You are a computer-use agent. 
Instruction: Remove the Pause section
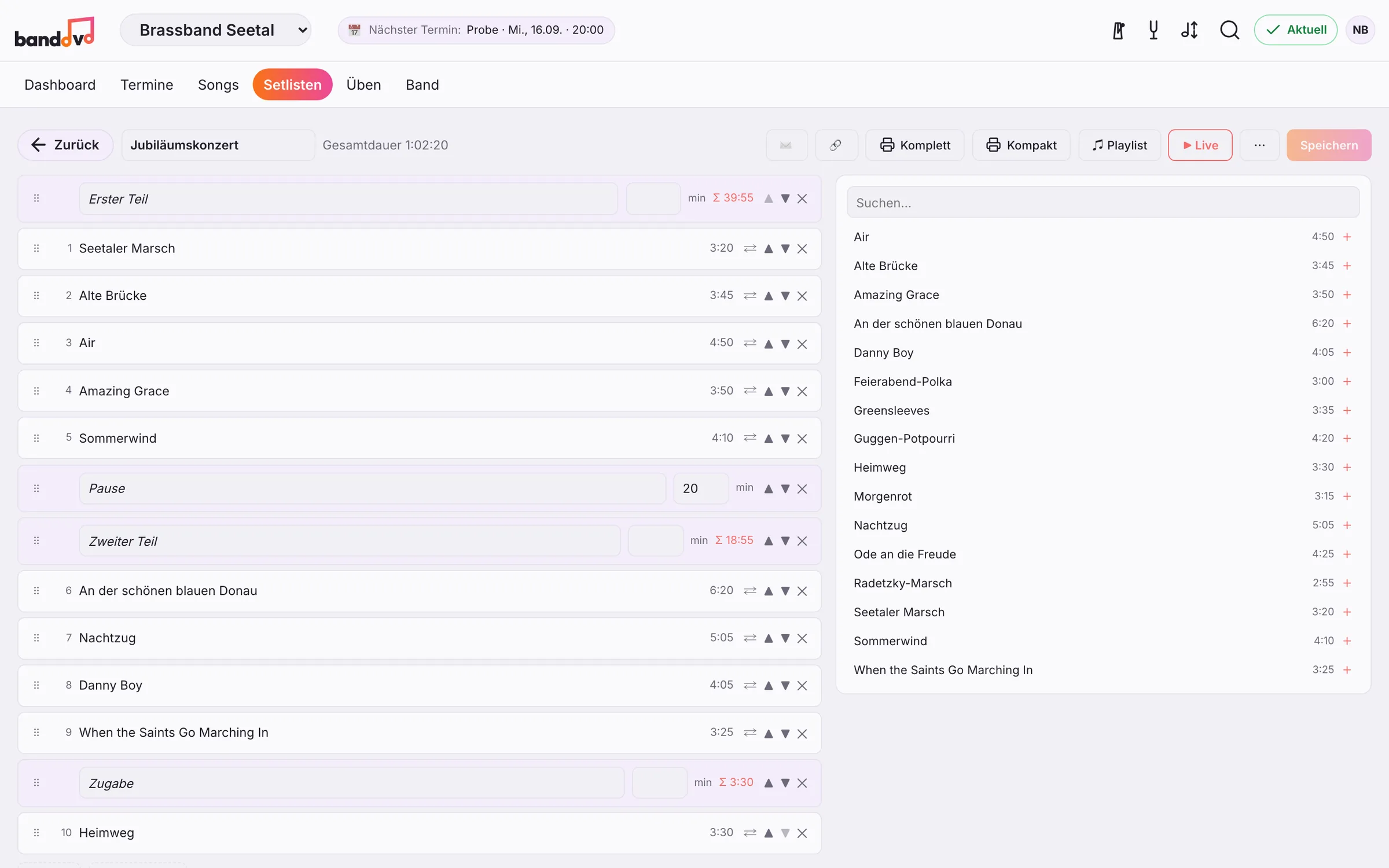click(802, 489)
